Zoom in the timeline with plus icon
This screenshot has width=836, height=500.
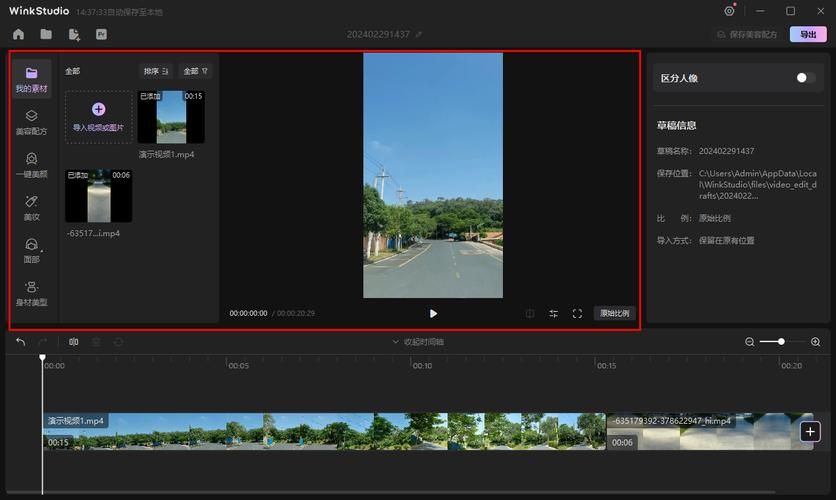point(815,342)
